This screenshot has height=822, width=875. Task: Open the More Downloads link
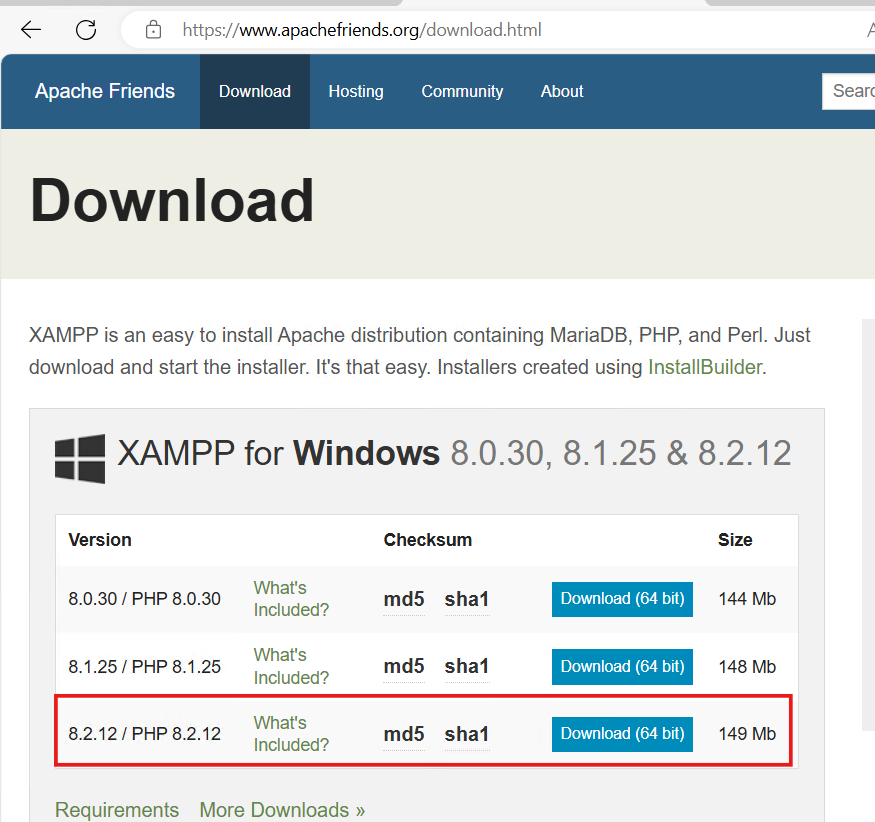pyautogui.click(x=282, y=810)
